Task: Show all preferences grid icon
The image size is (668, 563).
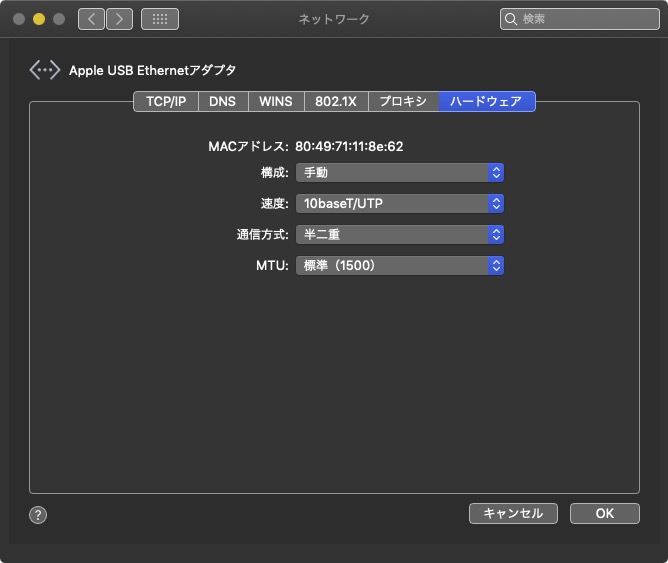Action: 159,19
